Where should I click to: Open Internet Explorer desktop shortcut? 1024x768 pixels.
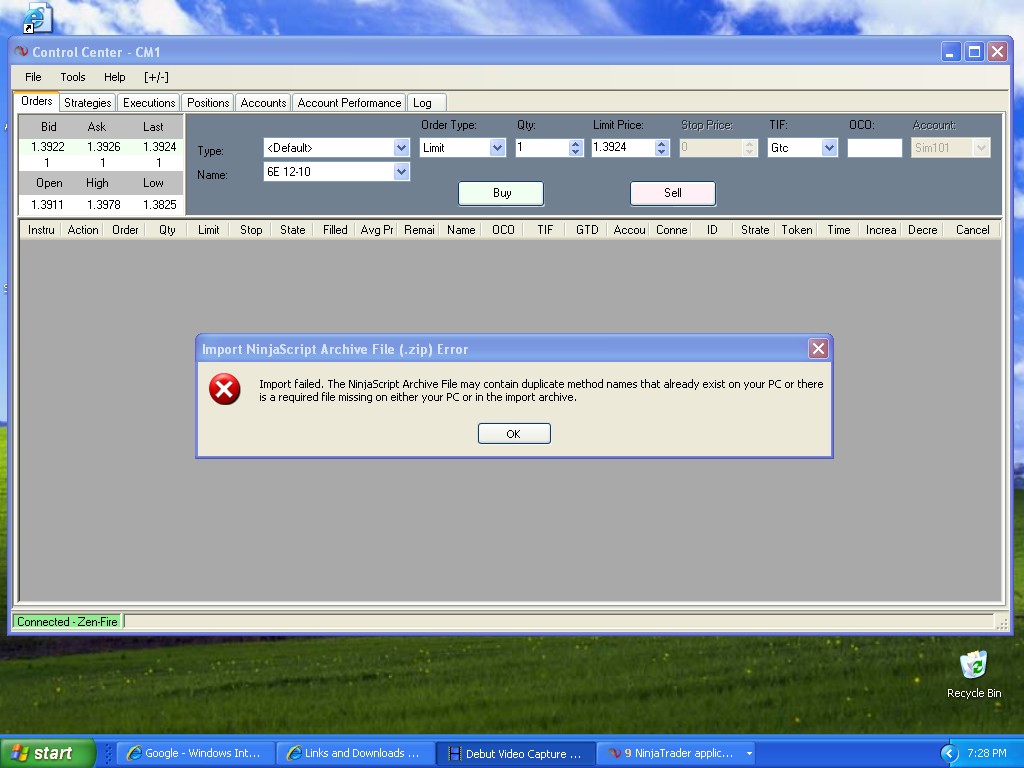pyautogui.click(x=36, y=18)
